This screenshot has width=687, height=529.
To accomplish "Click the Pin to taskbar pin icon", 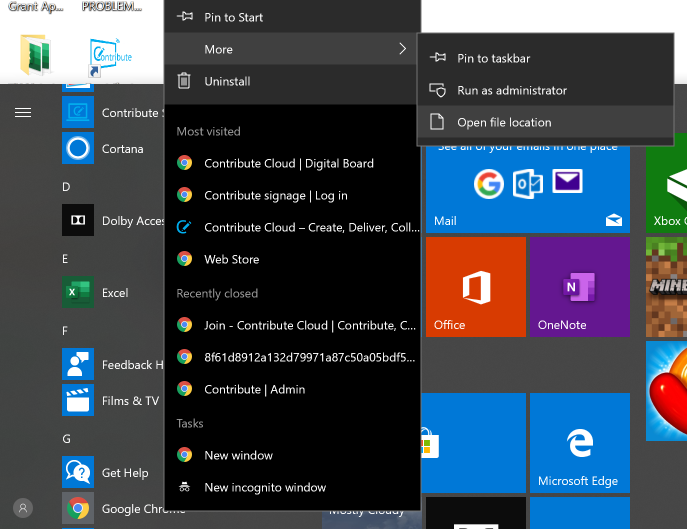I will pos(438,57).
